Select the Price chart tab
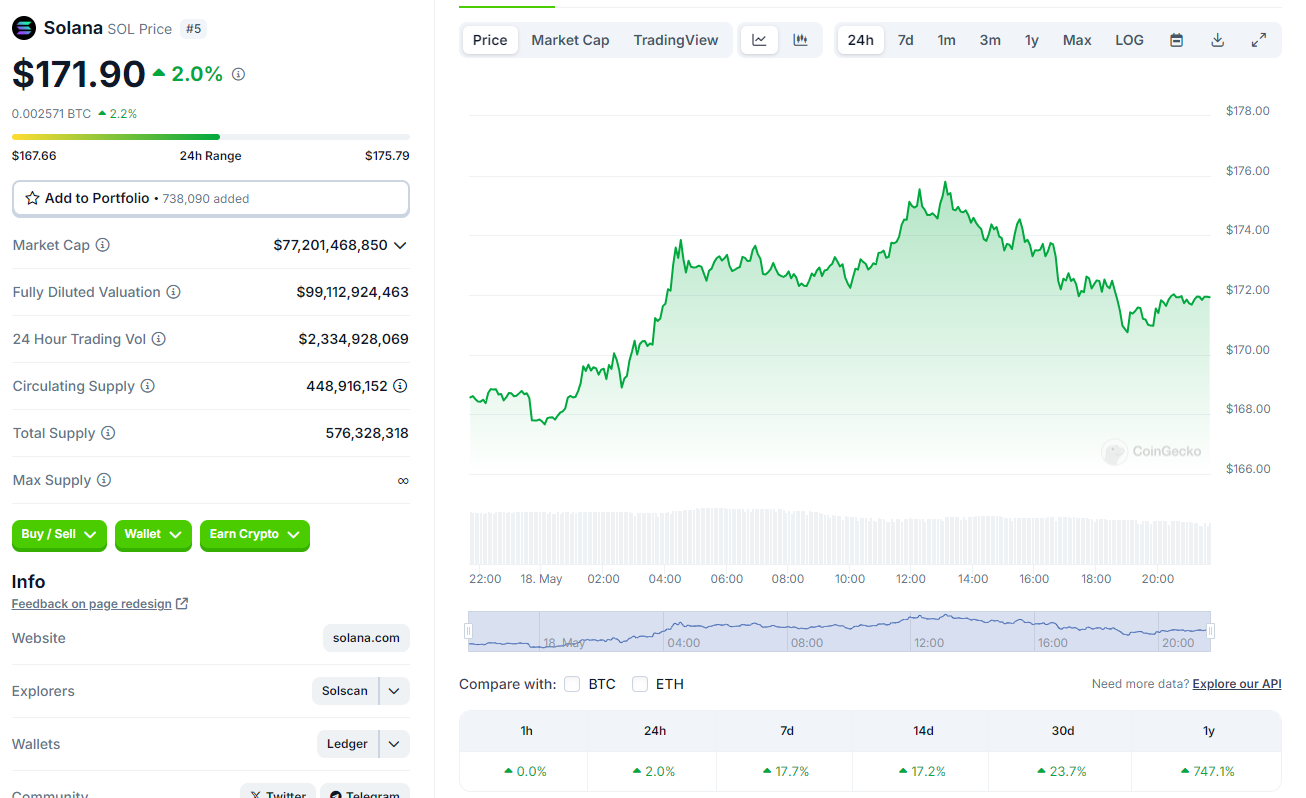This screenshot has width=1306, height=798. click(490, 40)
